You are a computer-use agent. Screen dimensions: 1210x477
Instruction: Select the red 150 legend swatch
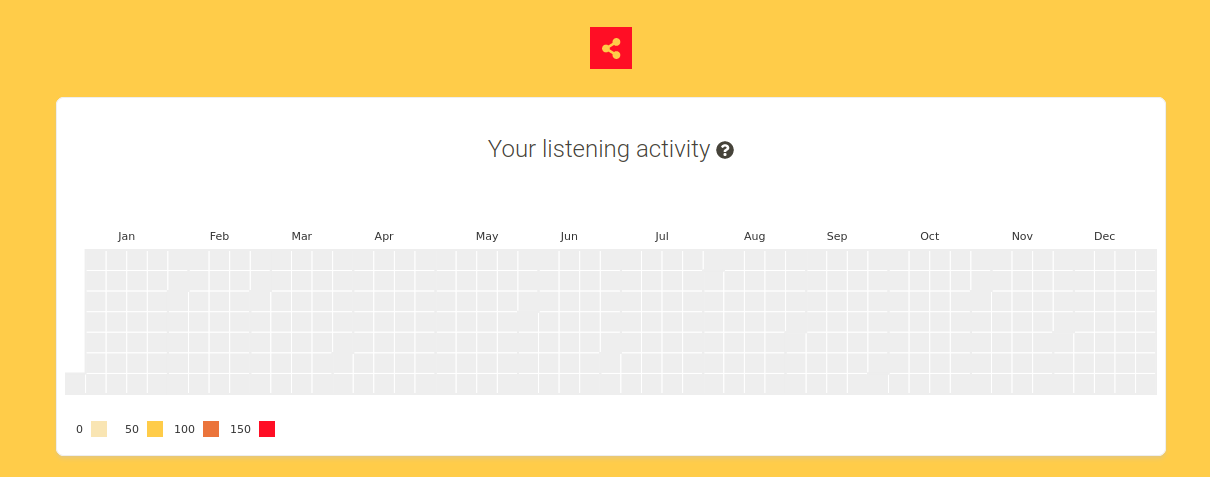267,429
